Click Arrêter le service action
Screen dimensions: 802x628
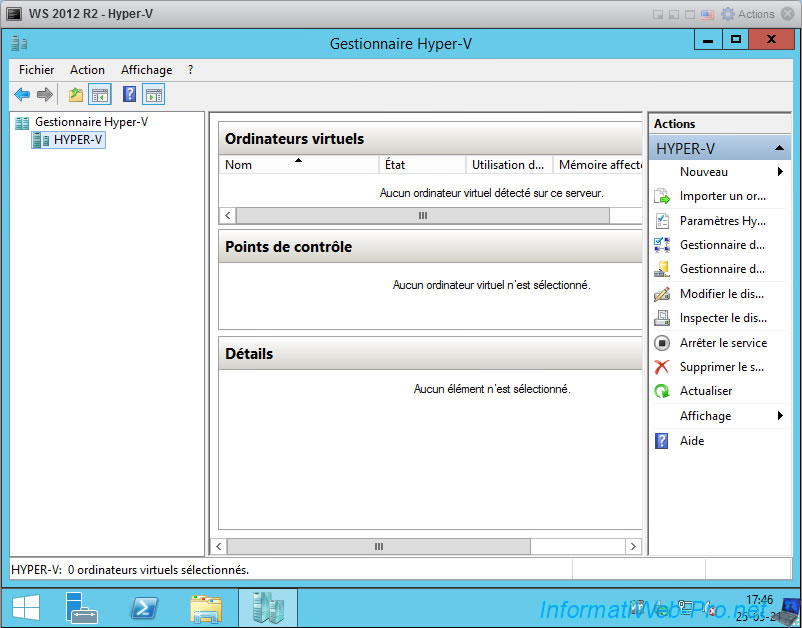[x=723, y=343]
